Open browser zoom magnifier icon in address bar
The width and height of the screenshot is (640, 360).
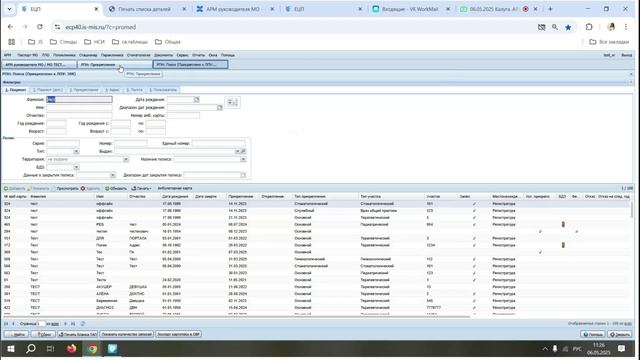[x=555, y=27]
